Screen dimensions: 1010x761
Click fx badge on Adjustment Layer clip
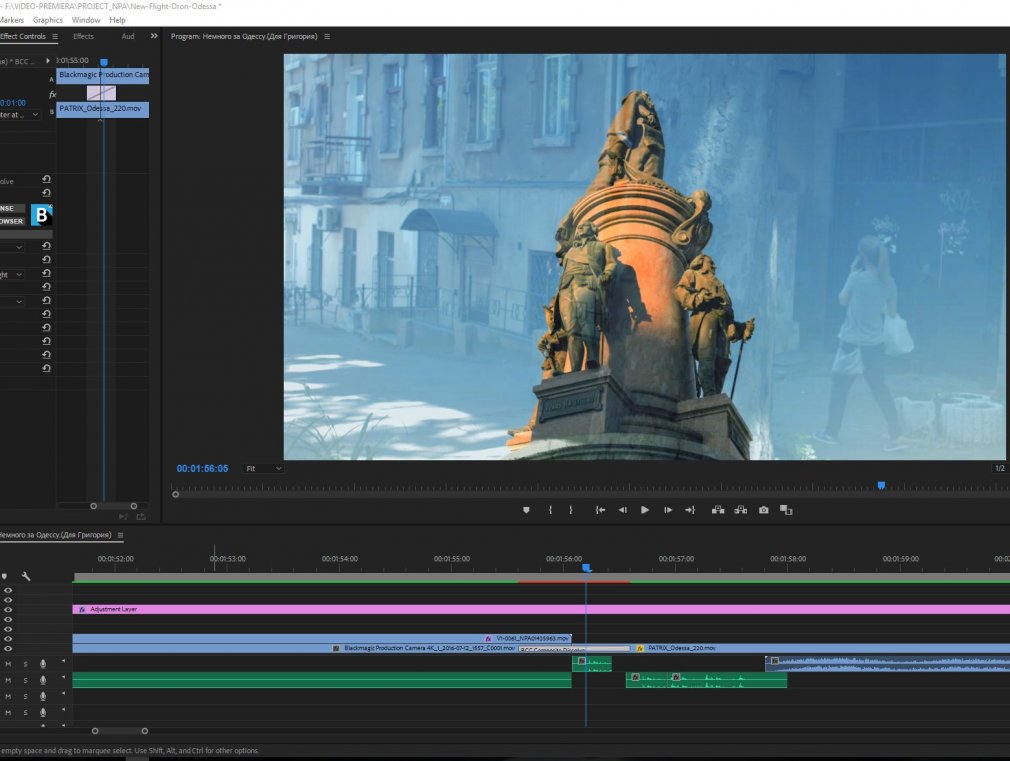(82, 609)
